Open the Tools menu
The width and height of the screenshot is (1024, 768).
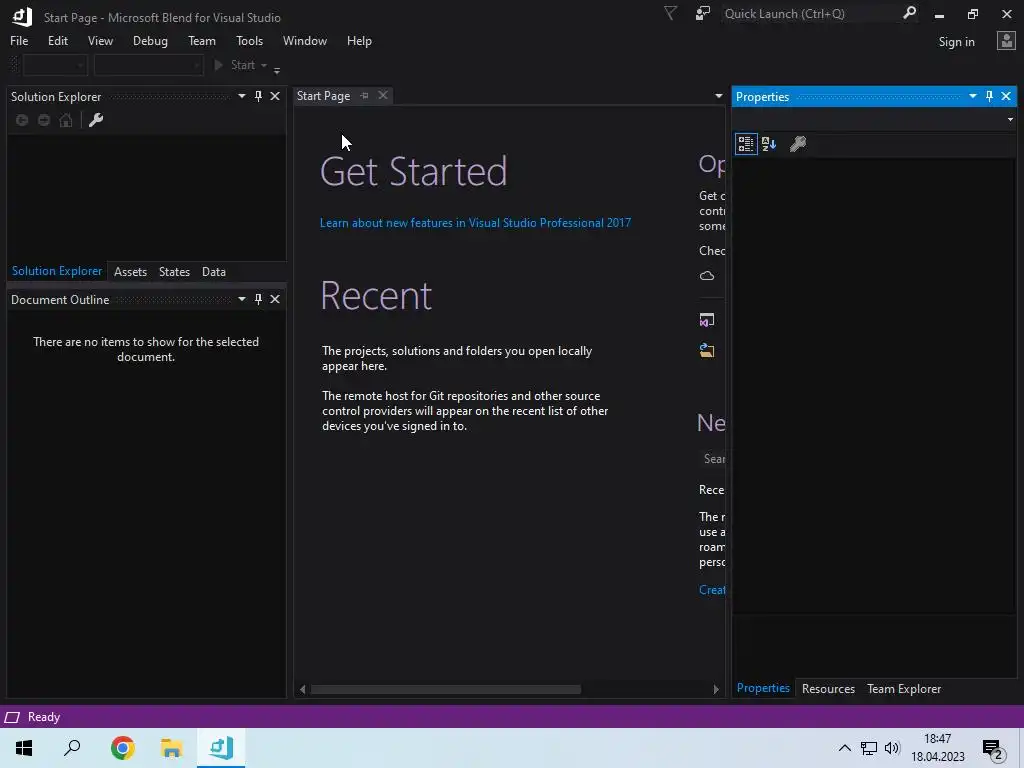click(249, 40)
